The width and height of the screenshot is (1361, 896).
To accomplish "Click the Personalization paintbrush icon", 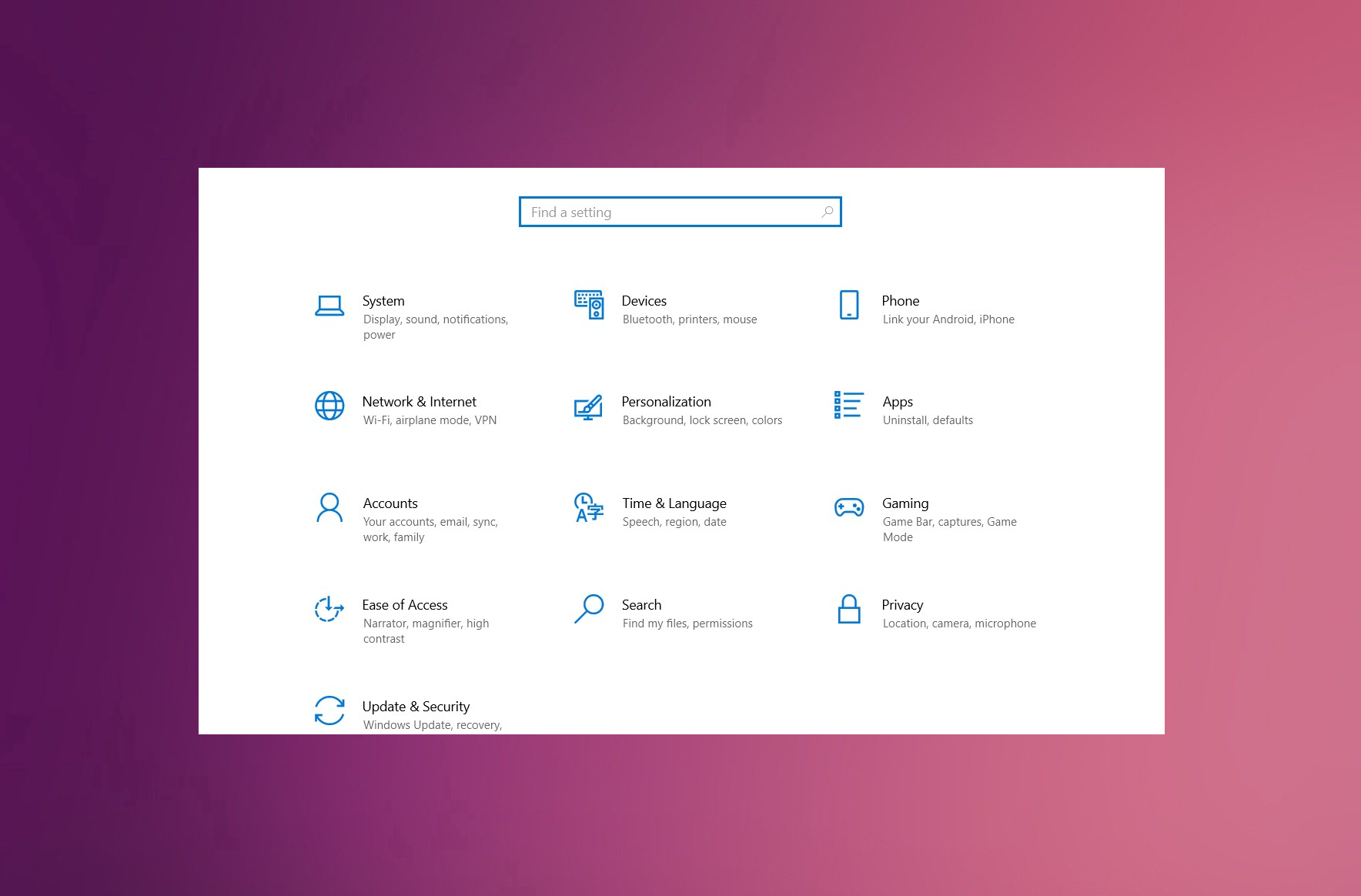I will point(588,407).
